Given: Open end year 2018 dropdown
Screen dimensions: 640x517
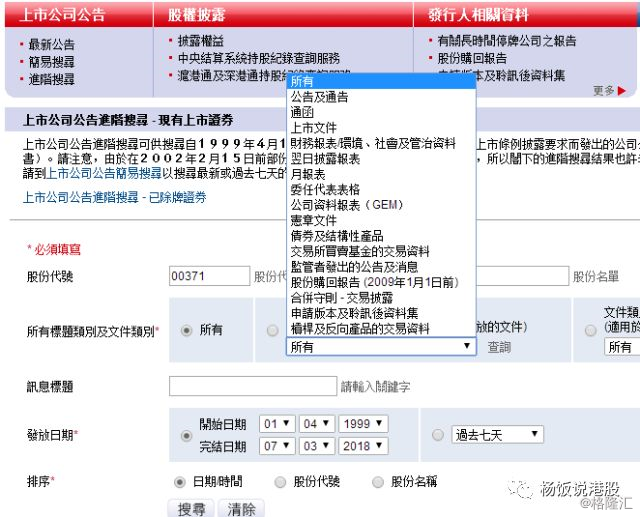Looking at the screenshot, I should pyautogui.click(x=363, y=446).
